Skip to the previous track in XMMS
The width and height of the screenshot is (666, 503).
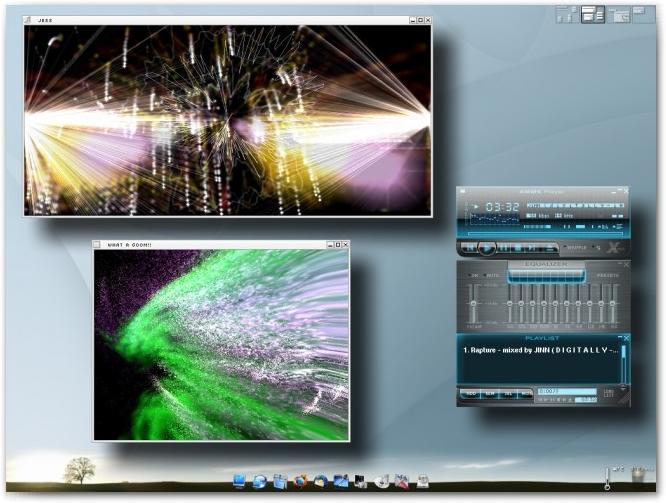tap(468, 247)
